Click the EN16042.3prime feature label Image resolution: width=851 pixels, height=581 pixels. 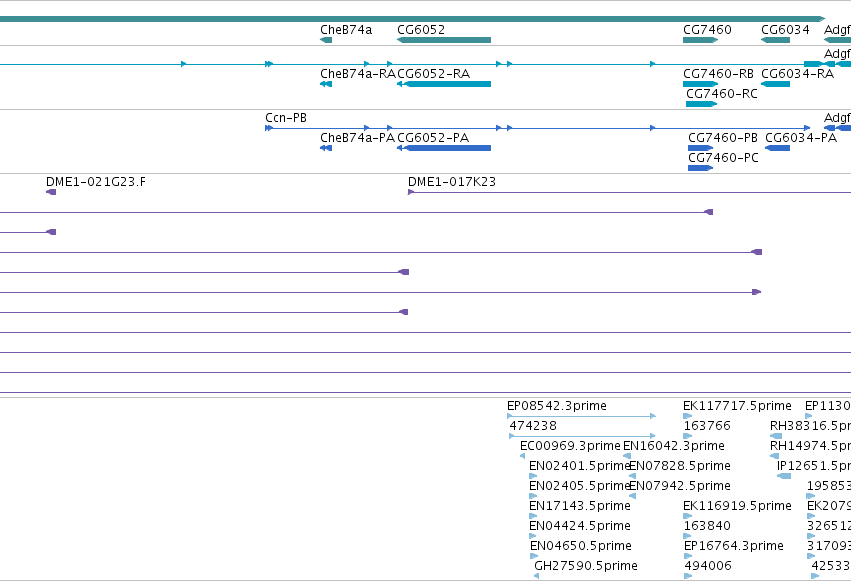point(674,446)
